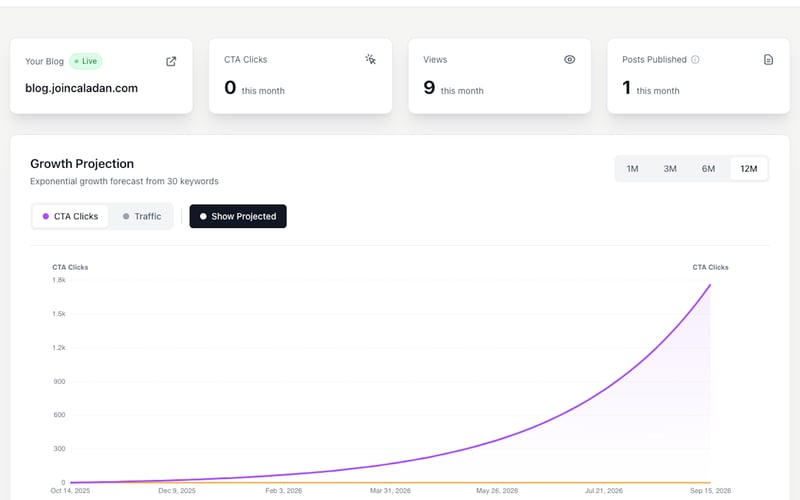Select the 1M time range
The width and height of the screenshot is (800, 500).
(633, 169)
